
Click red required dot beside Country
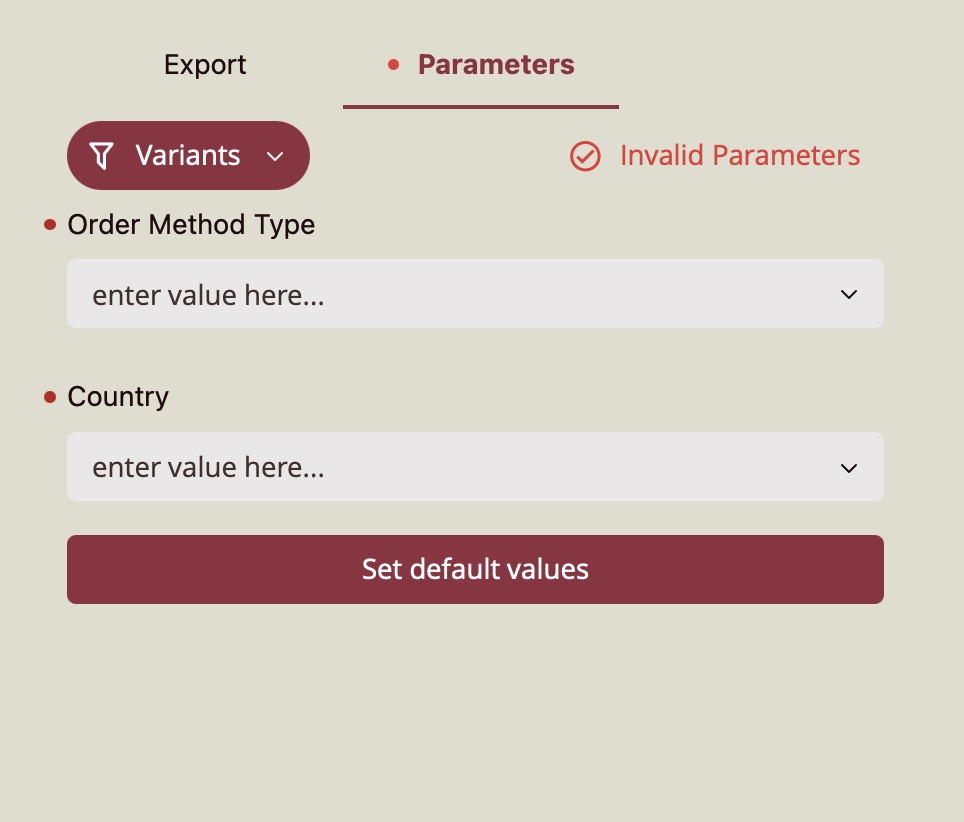[x=50, y=397]
